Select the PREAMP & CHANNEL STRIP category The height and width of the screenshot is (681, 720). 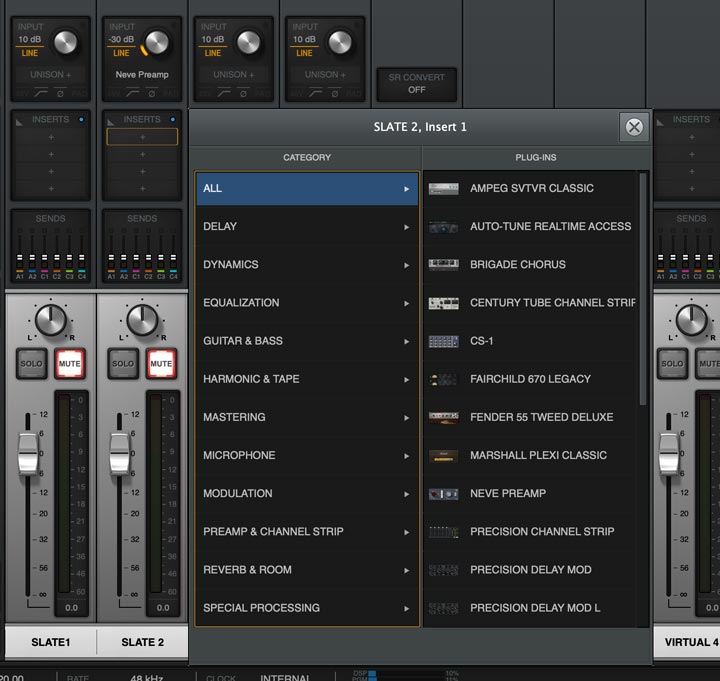307,532
